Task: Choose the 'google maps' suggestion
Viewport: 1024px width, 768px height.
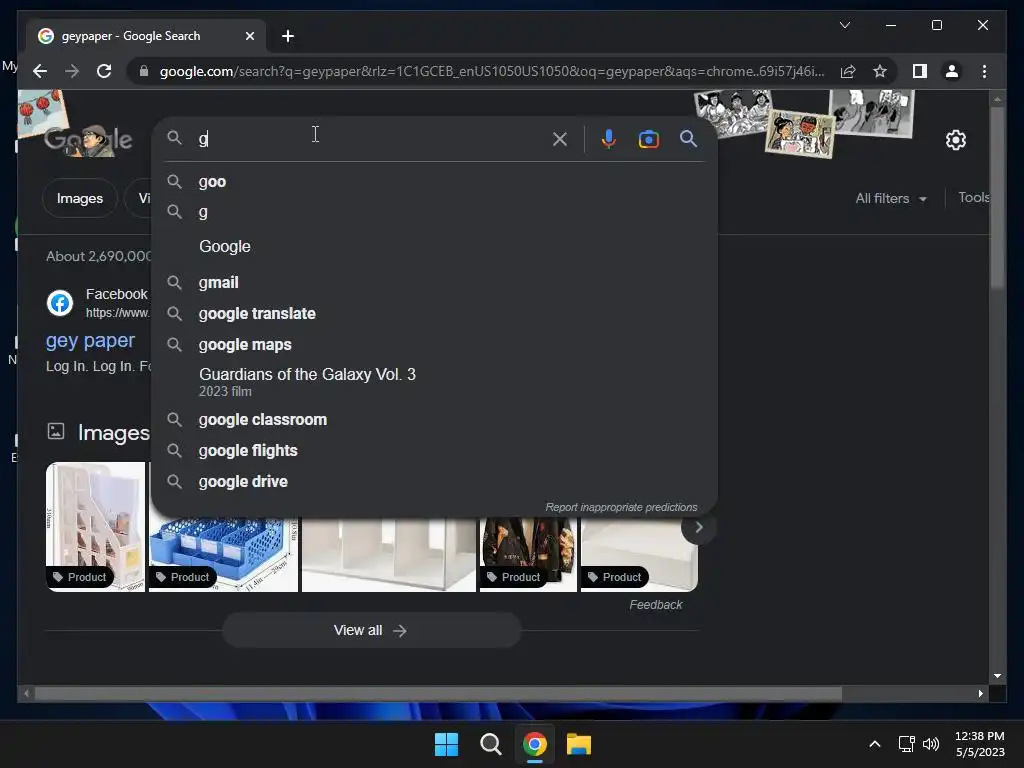Action: [x=434, y=344]
